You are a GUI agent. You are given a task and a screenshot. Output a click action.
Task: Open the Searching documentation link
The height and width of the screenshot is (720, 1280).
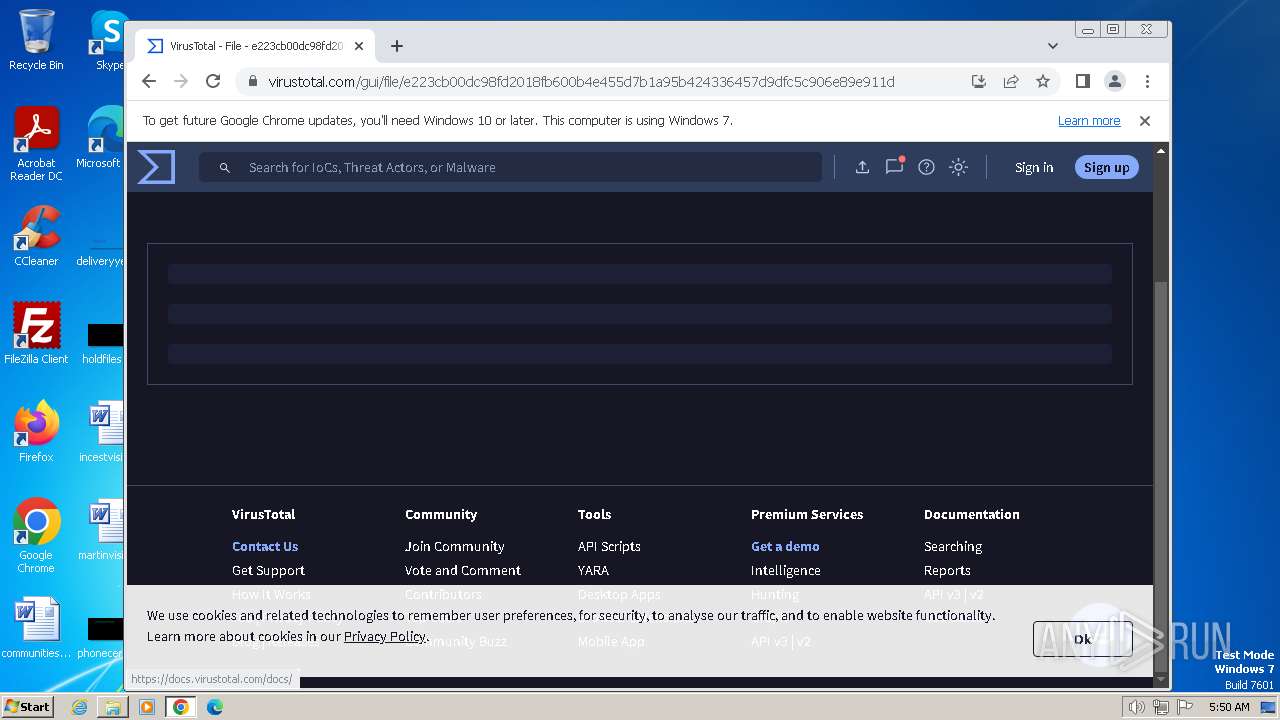[953, 547]
